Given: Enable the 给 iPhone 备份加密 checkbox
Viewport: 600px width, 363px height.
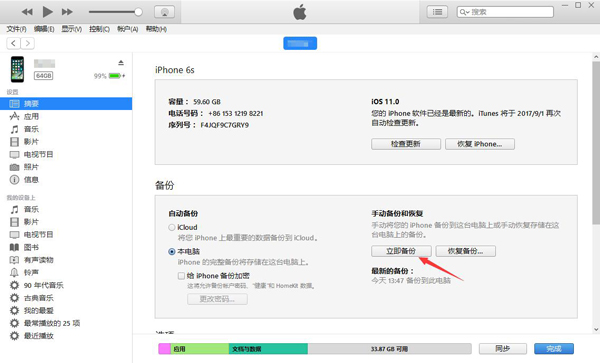Looking at the screenshot, I should pos(181,276).
